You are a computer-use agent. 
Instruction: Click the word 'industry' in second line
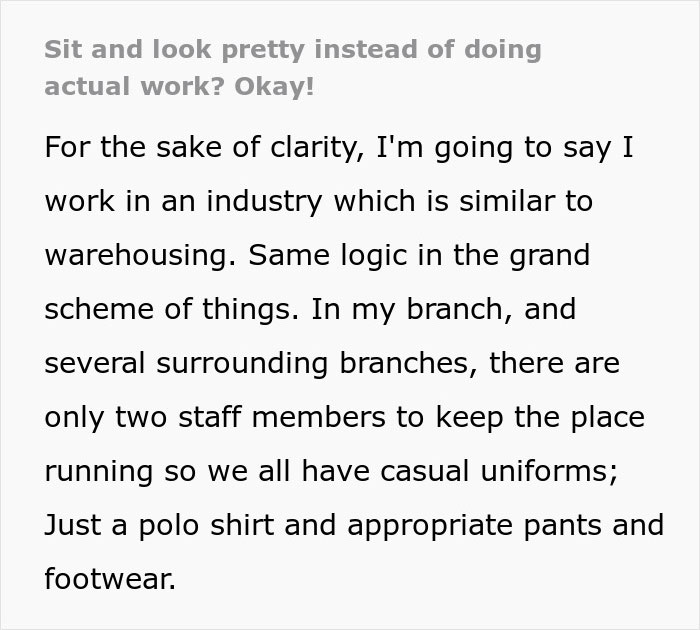pos(264,201)
